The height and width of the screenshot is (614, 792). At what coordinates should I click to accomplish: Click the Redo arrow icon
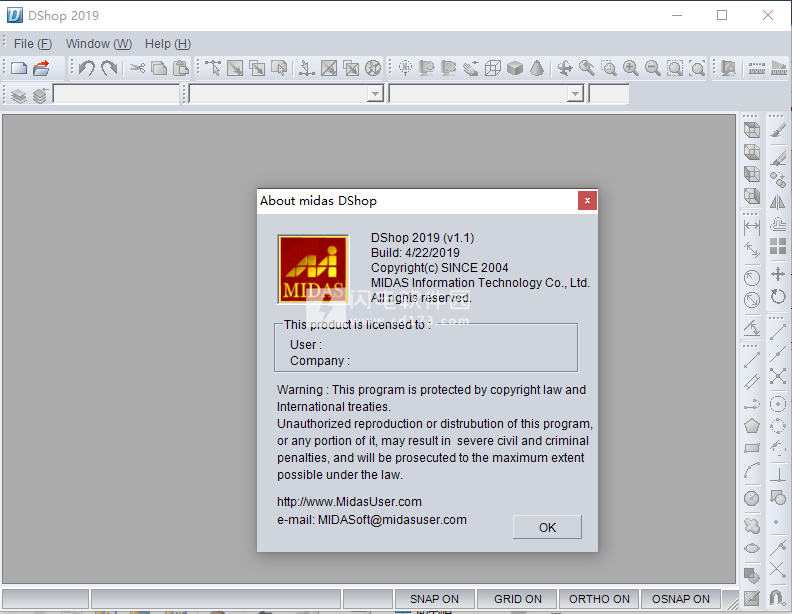click(109, 68)
